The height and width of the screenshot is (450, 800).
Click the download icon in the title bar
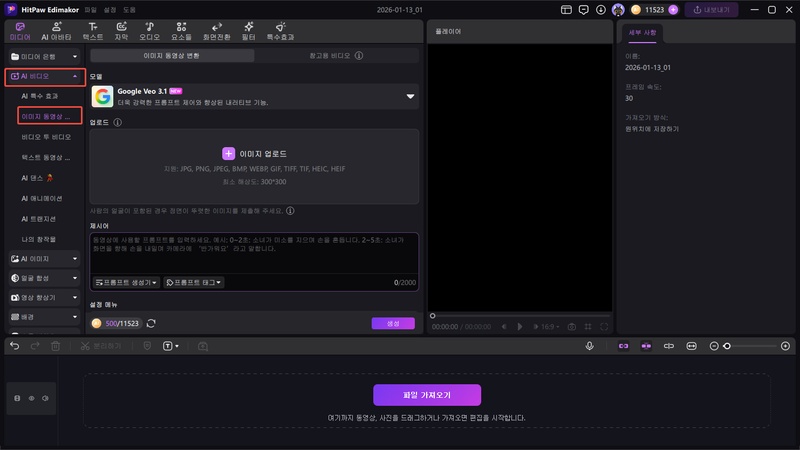601,10
